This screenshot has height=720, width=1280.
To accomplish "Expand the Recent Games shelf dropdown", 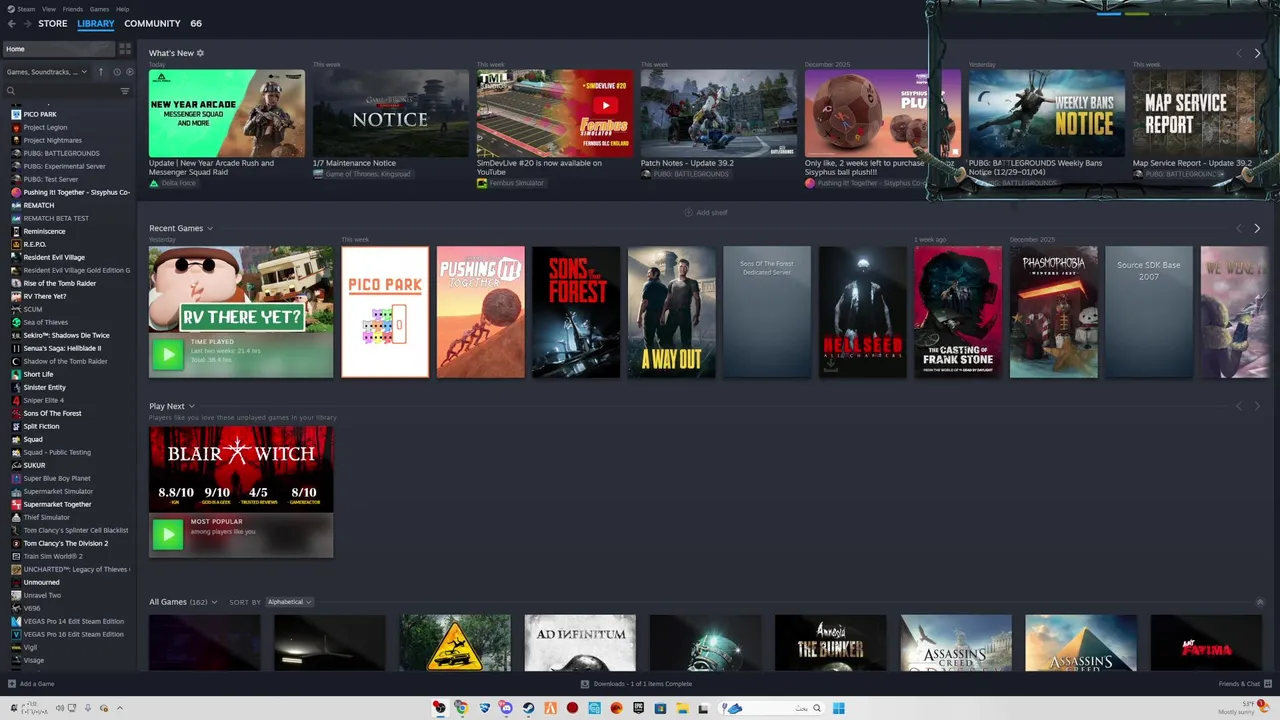I will pos(209,228).
